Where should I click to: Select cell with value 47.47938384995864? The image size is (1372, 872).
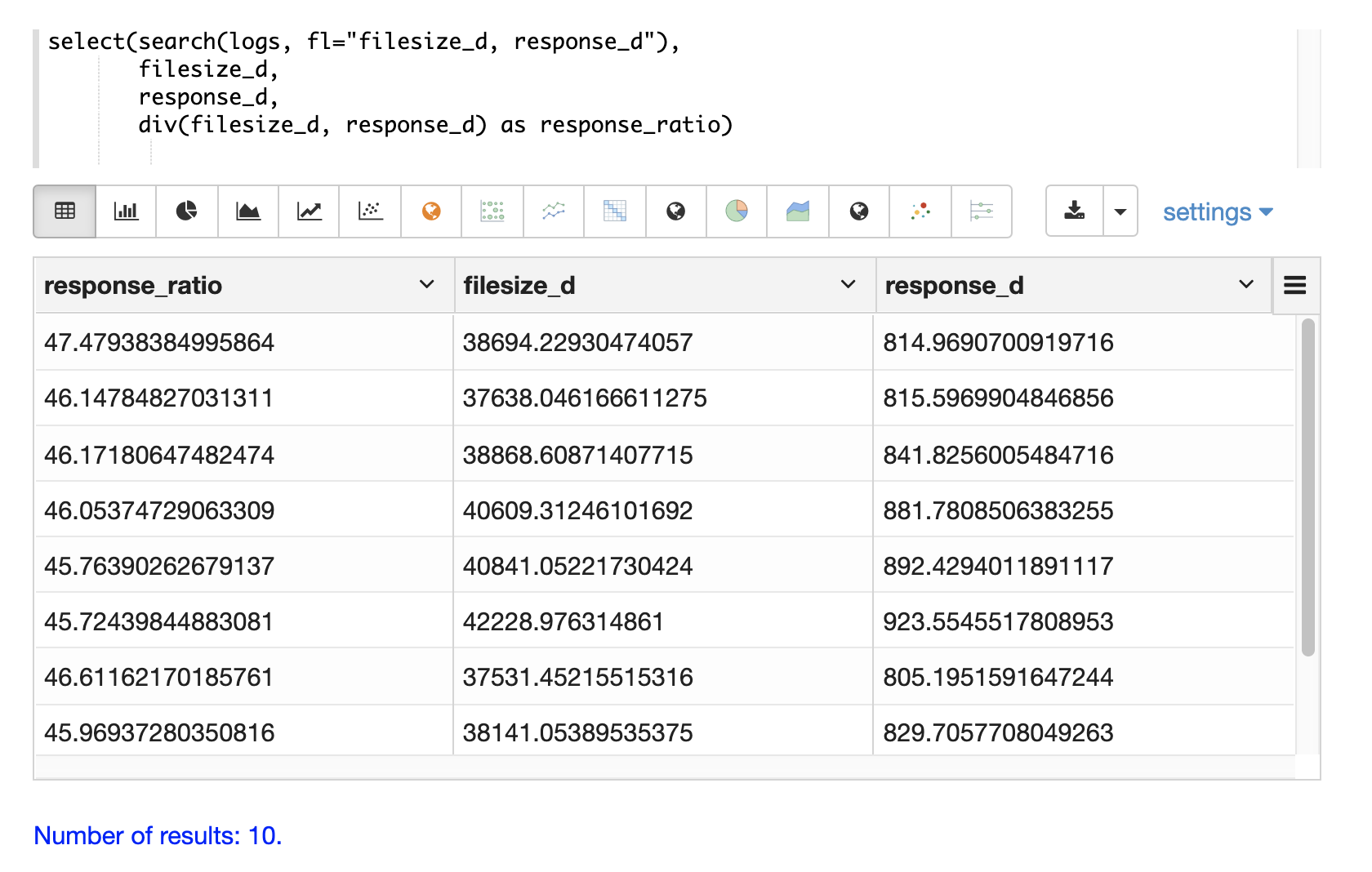(159, 343)
